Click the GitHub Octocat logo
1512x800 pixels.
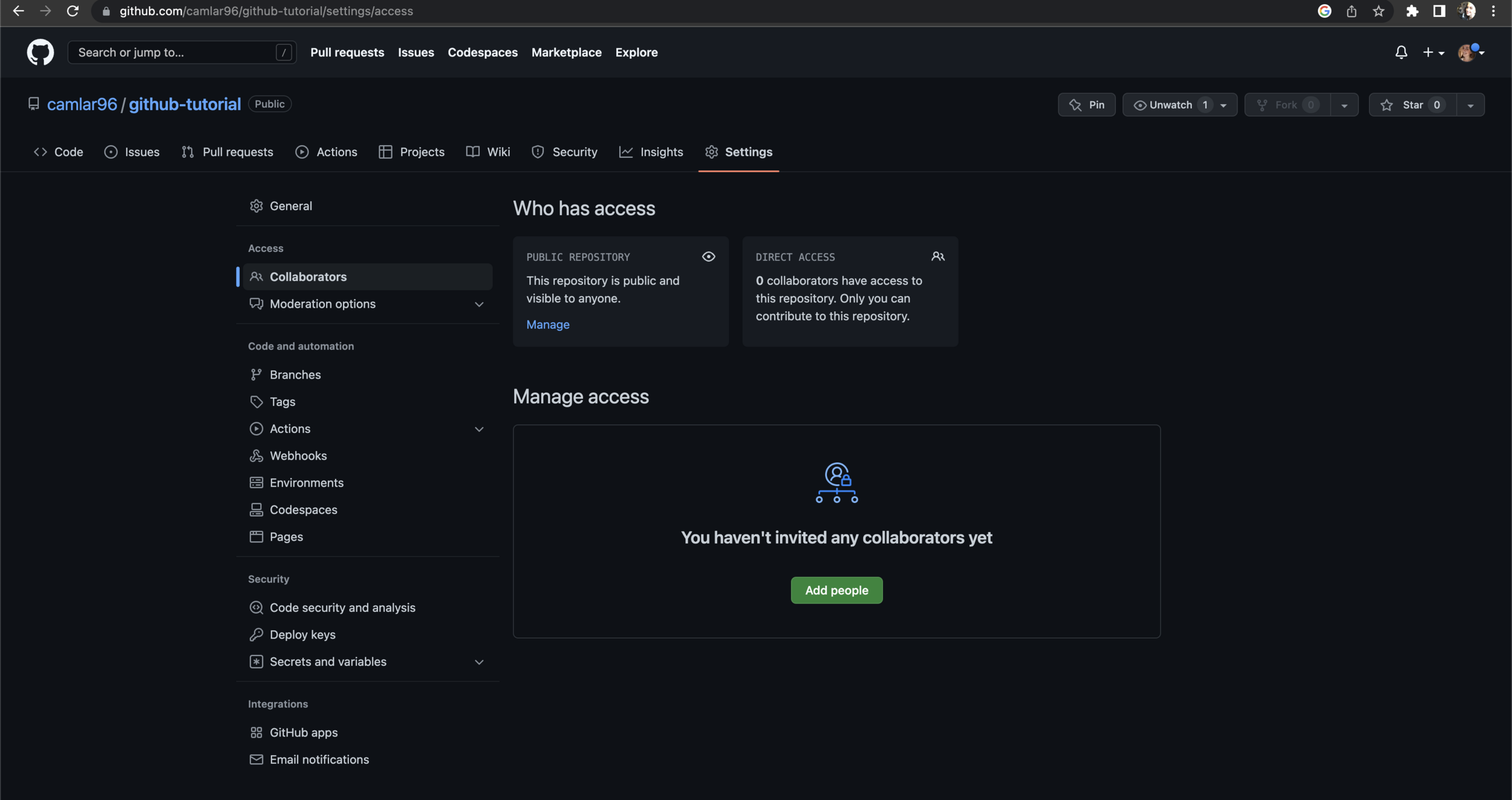pos(40,53)
